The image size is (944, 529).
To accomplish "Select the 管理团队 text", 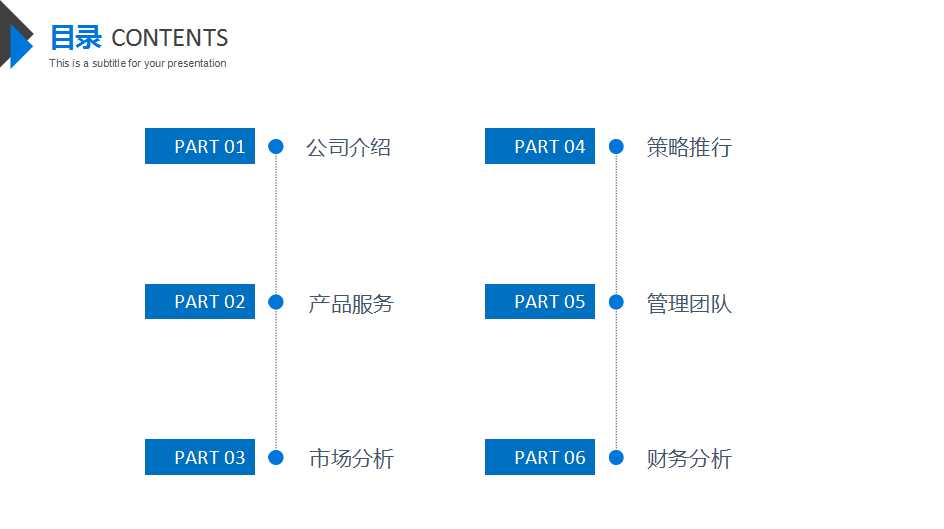I will [x=689, y=303].
